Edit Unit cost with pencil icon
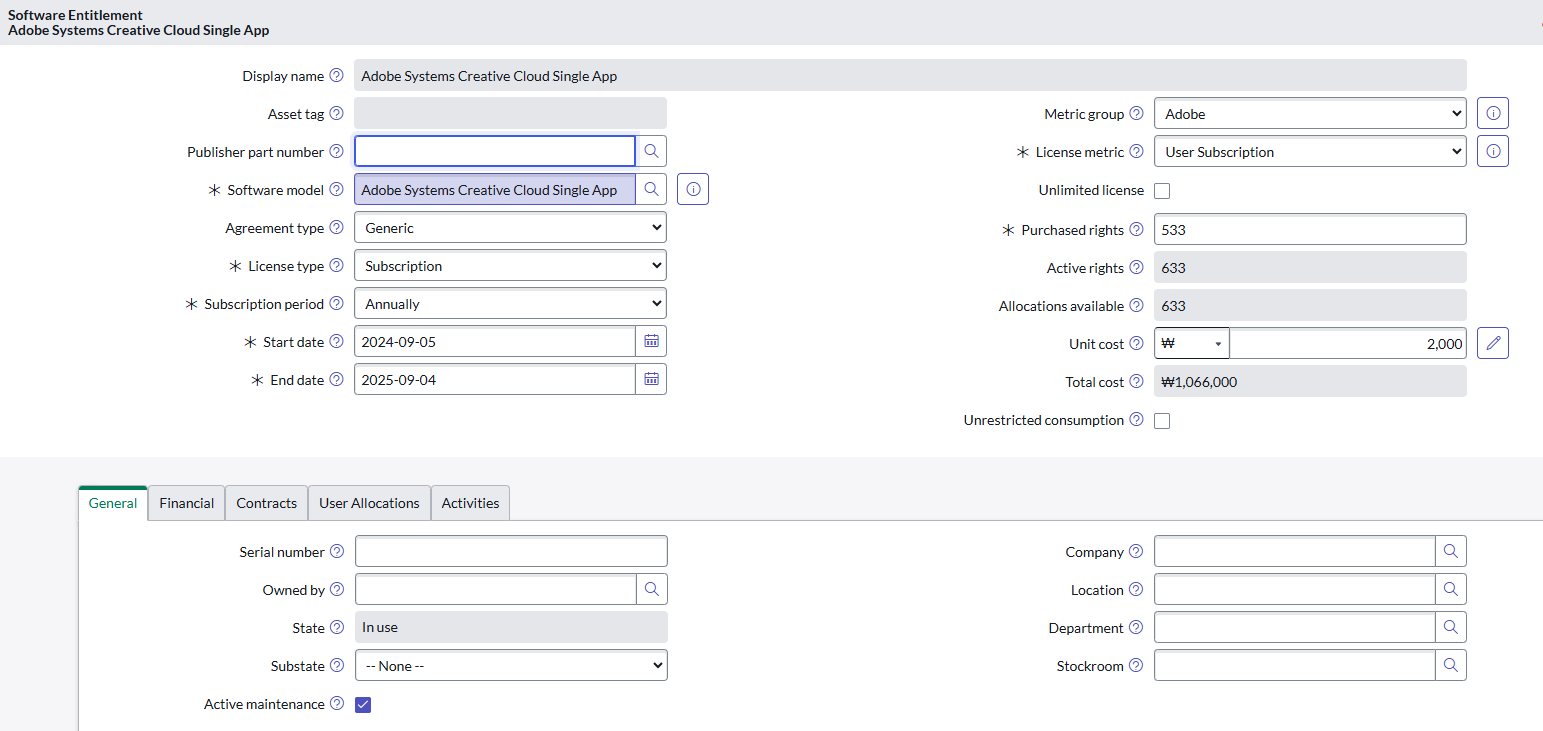The image size is (1543, 731). tap(1493, 343)
